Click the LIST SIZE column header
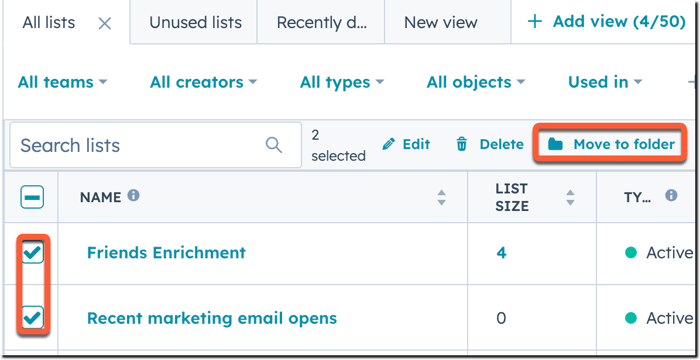This screenshot has width=700, height=360. click(x=512, y=197)
